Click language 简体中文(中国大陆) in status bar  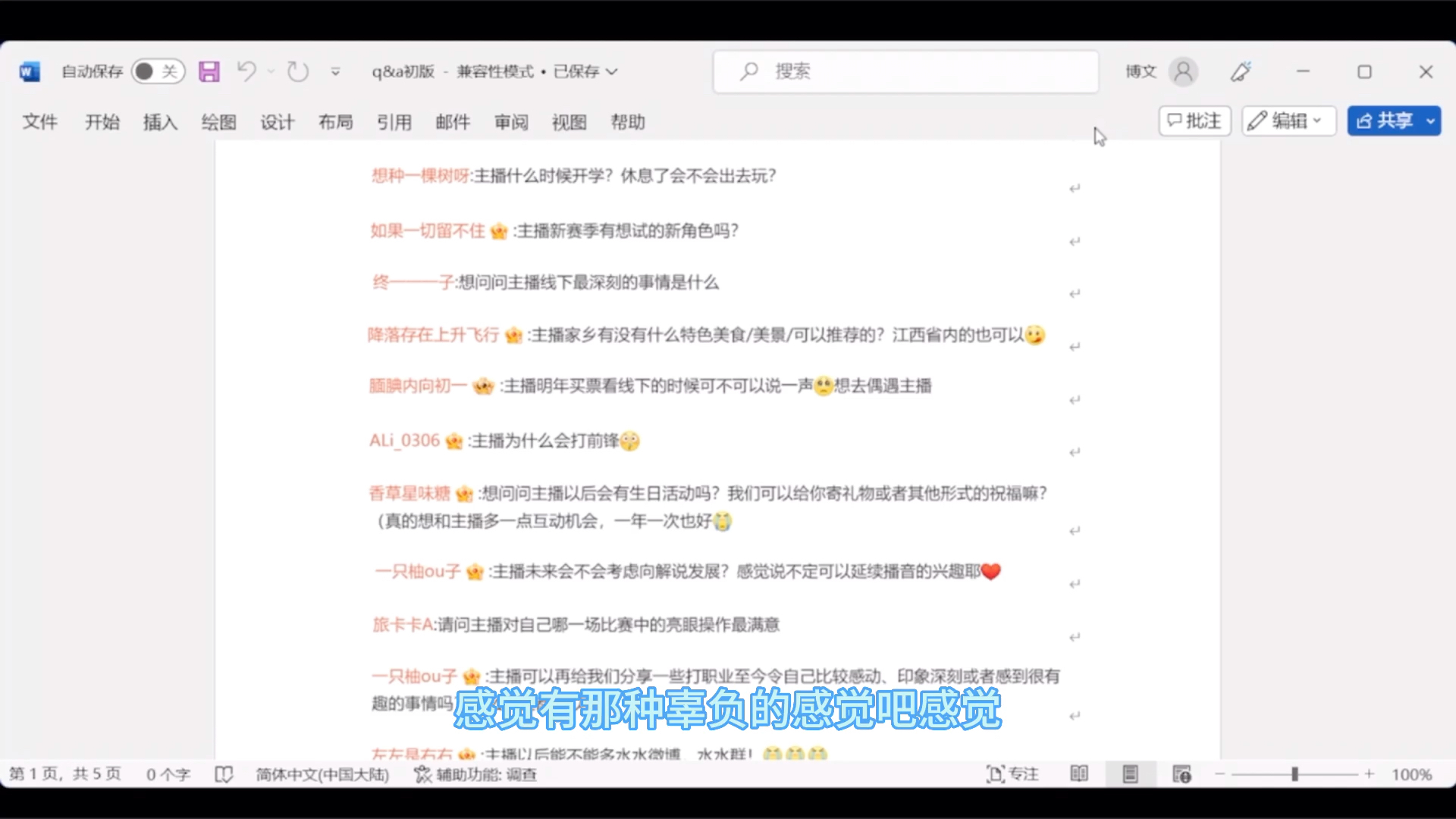pos(322,773)
